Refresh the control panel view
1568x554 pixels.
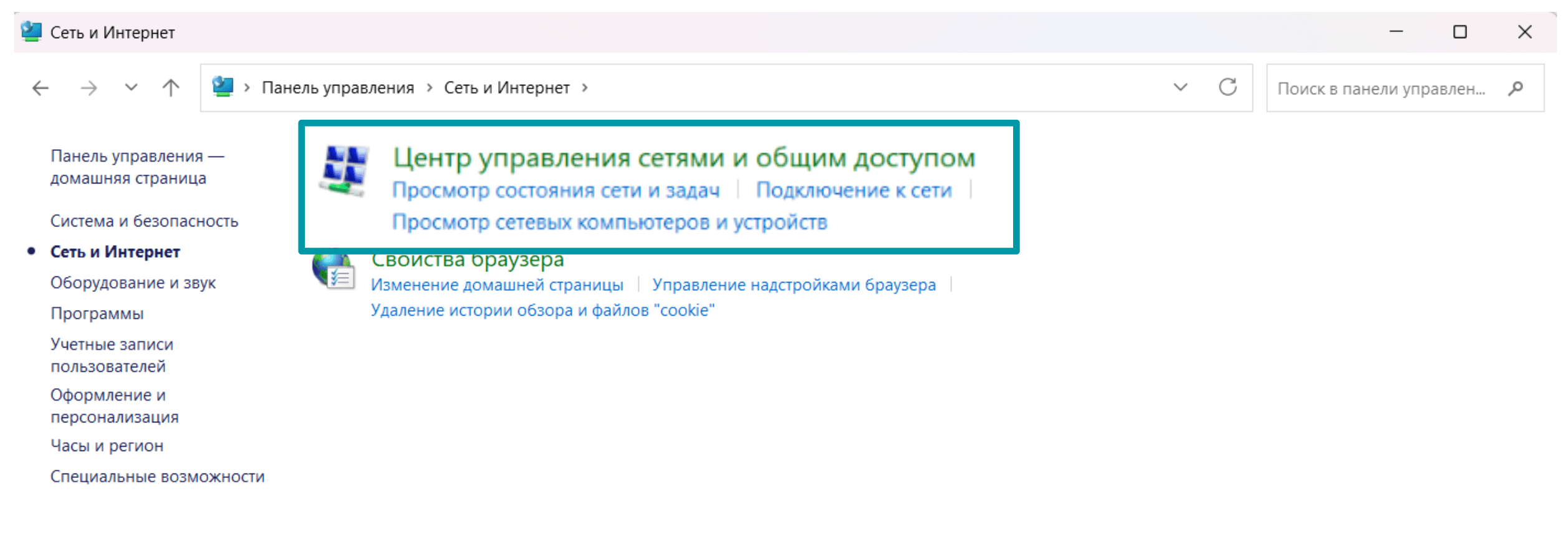(1228, 87)
